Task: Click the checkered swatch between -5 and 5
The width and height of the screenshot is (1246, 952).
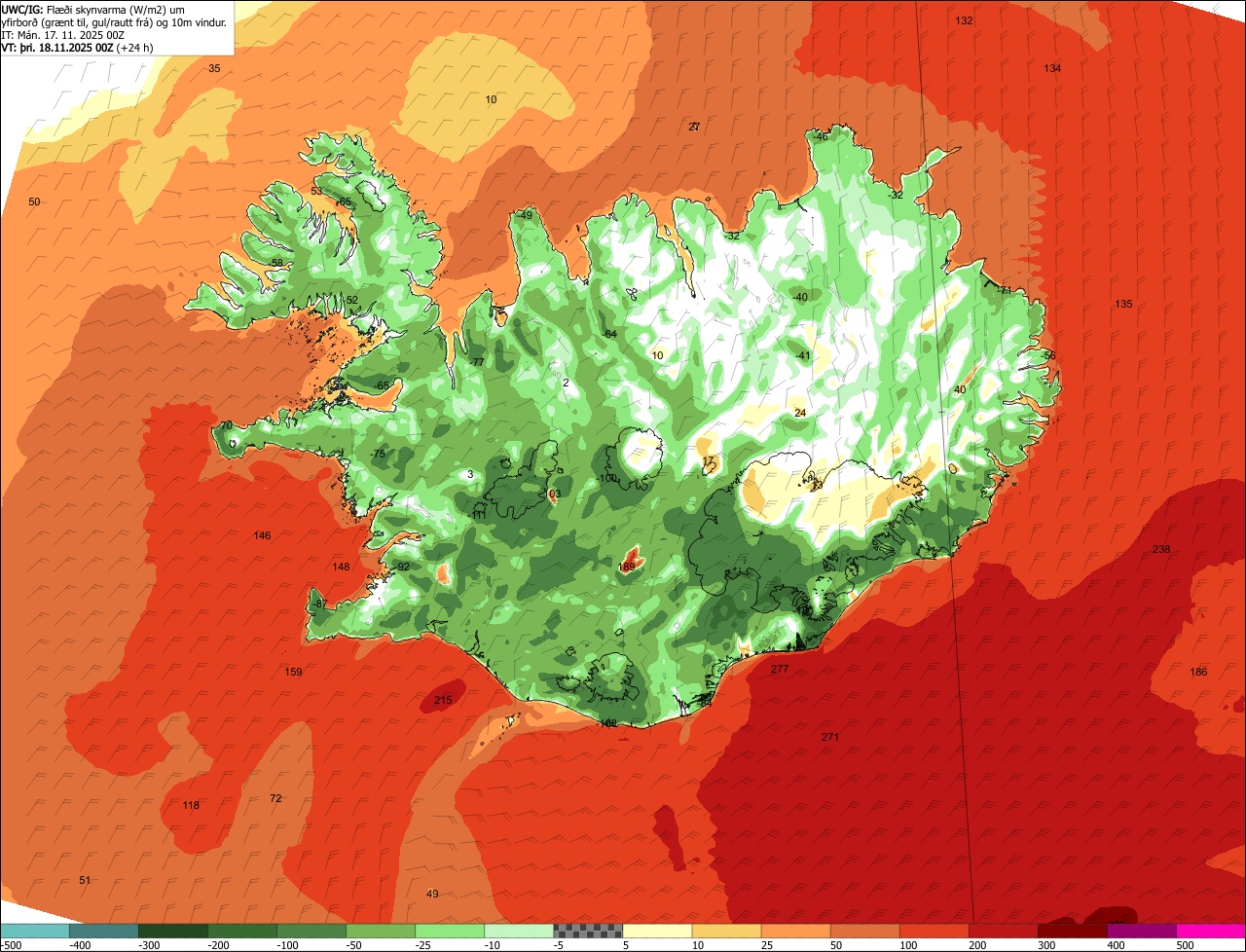Action: (x=588, y=931)
